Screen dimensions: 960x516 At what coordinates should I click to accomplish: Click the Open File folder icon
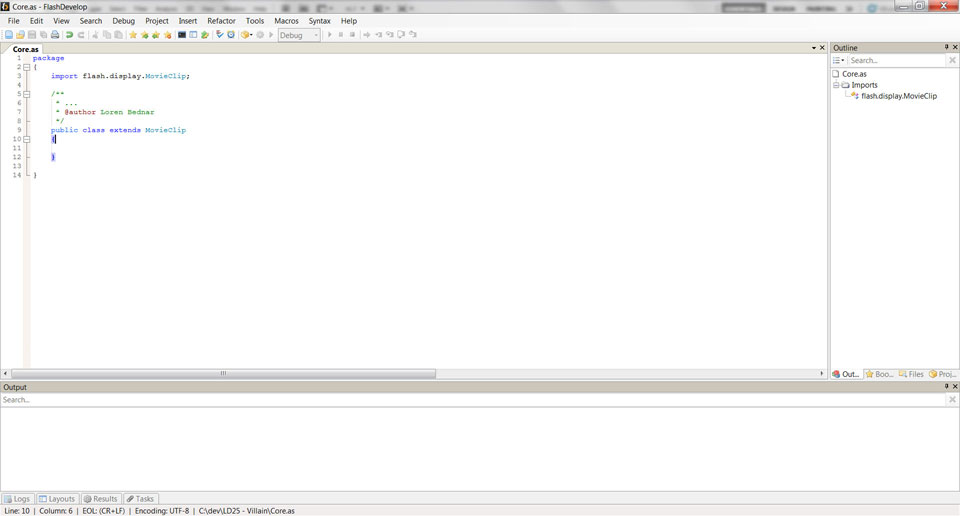click(x=20, y=35)
